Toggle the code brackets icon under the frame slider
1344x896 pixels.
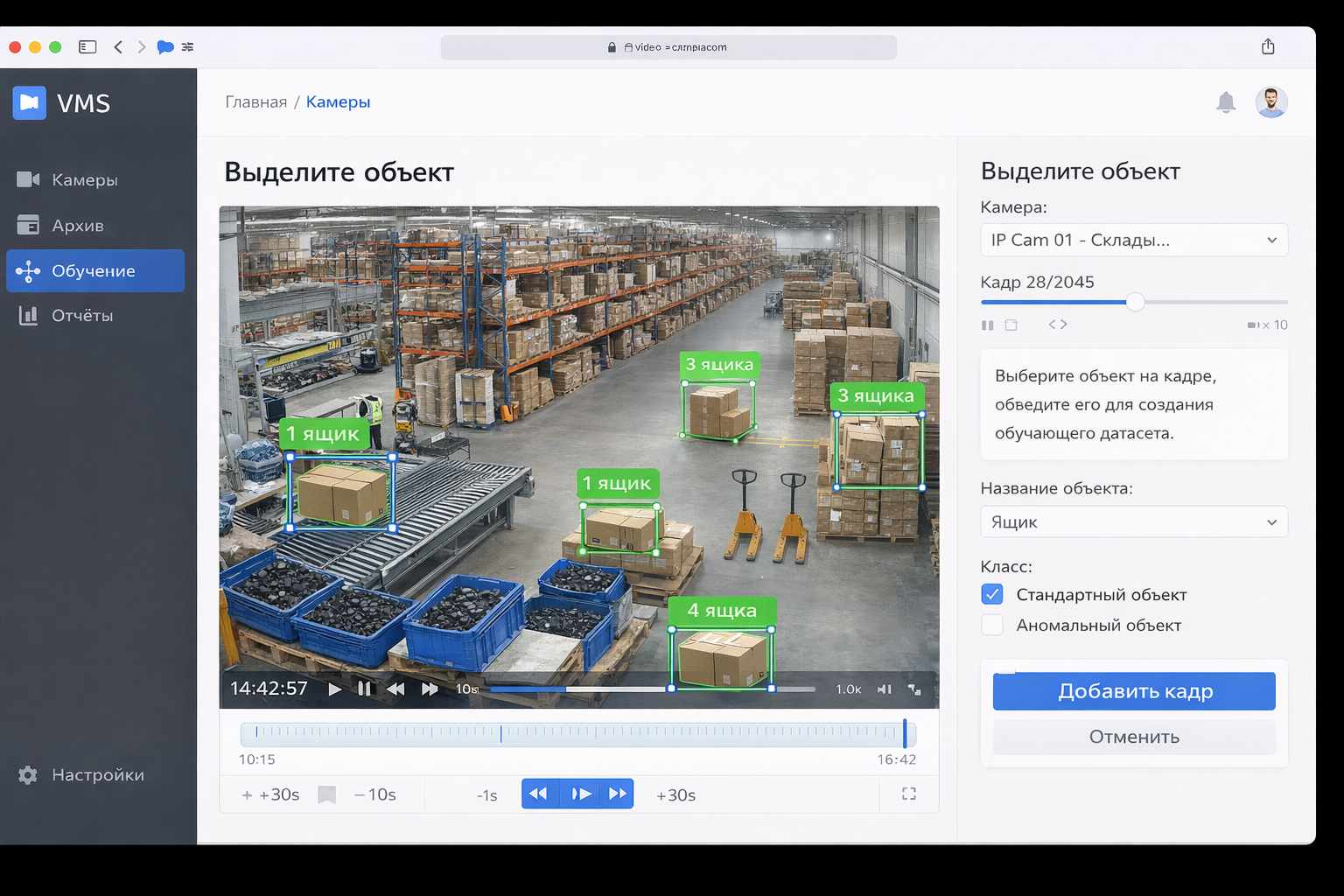(x=1058, y=325)
